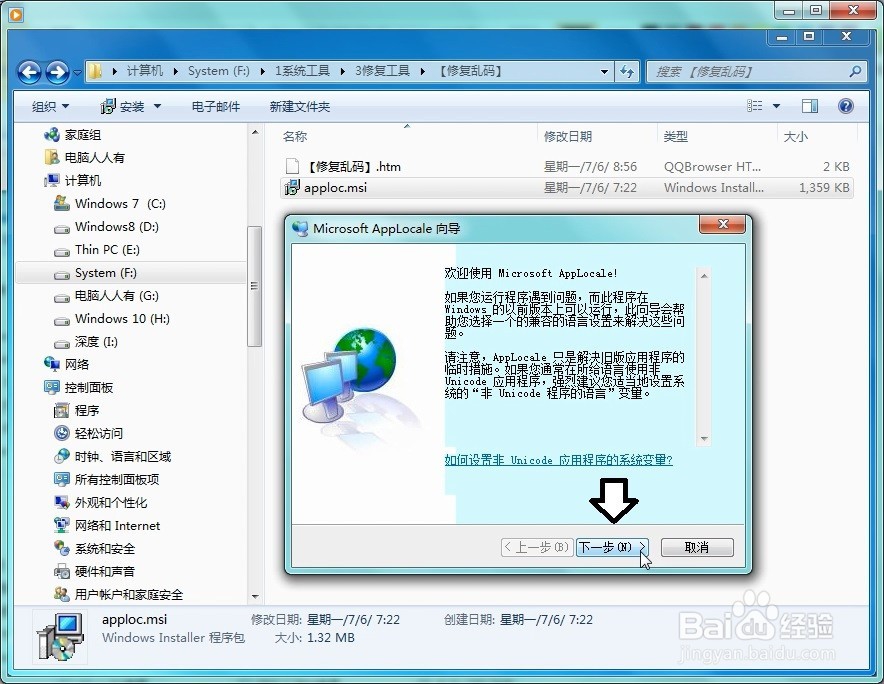Click 计算机 in the address breadcrumb
This screenshot has width=884, height=684.
[x=144, y=71]
